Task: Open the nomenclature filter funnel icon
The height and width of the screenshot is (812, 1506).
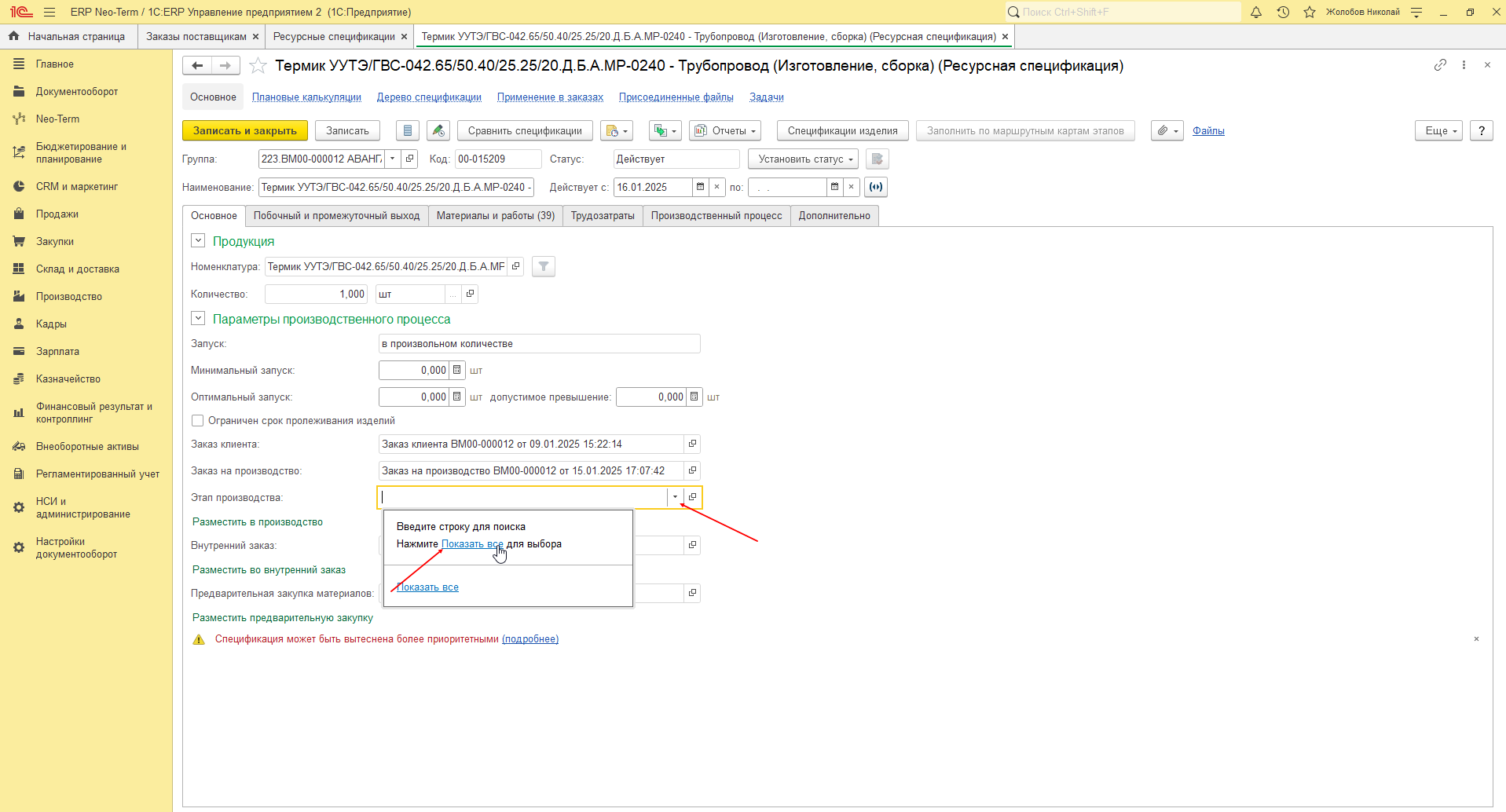Action: tap(544, 267)
